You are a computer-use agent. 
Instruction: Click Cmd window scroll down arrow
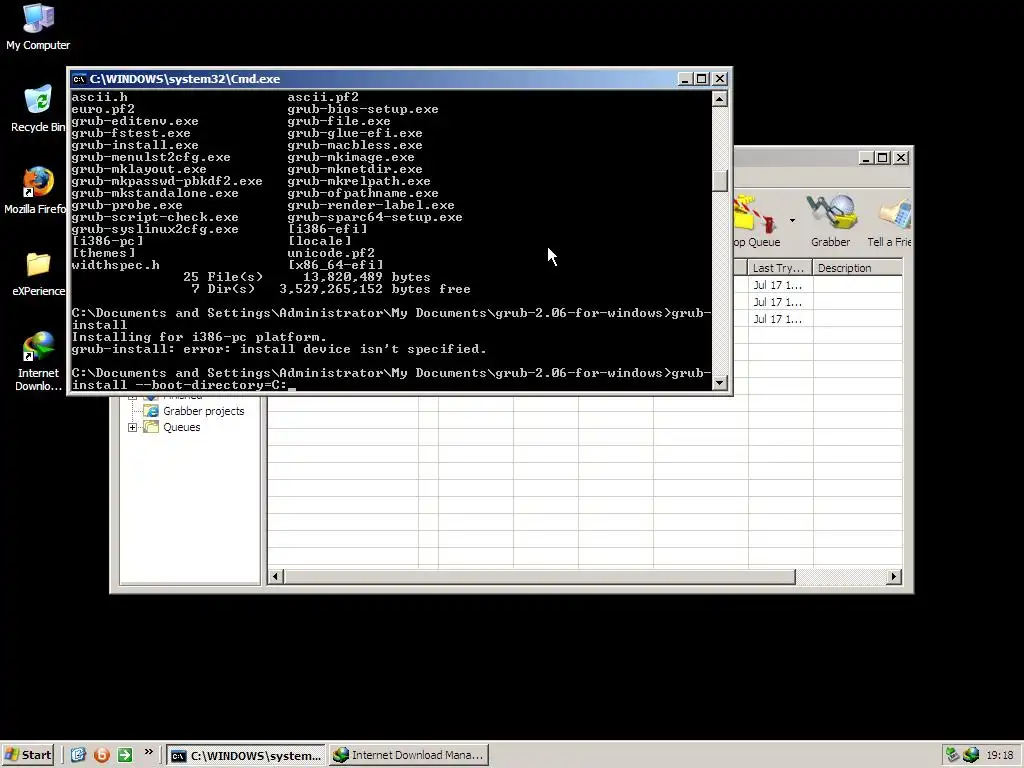tap(720, 383)
